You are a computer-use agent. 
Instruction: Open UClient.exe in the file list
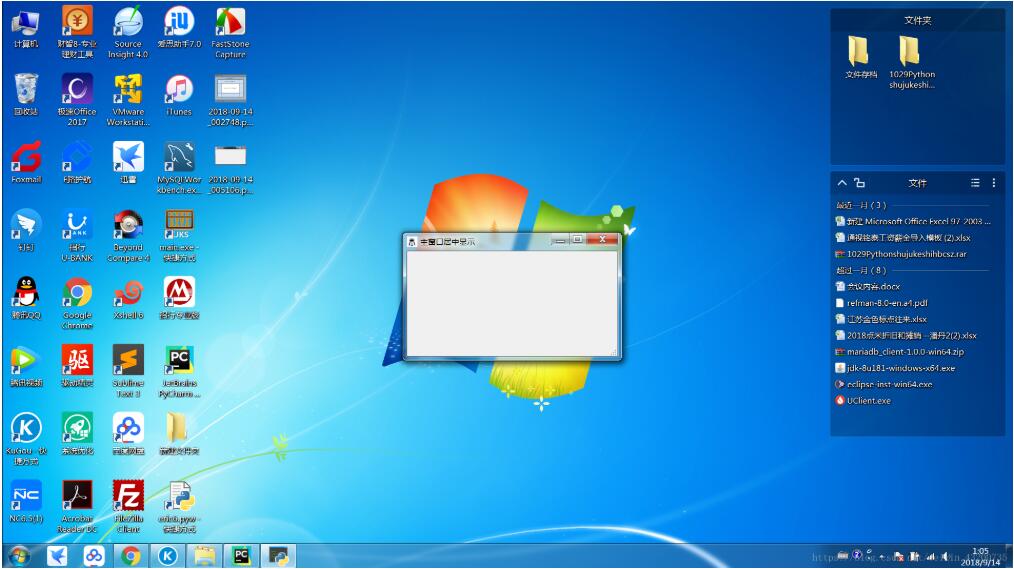tap(863, 400)
